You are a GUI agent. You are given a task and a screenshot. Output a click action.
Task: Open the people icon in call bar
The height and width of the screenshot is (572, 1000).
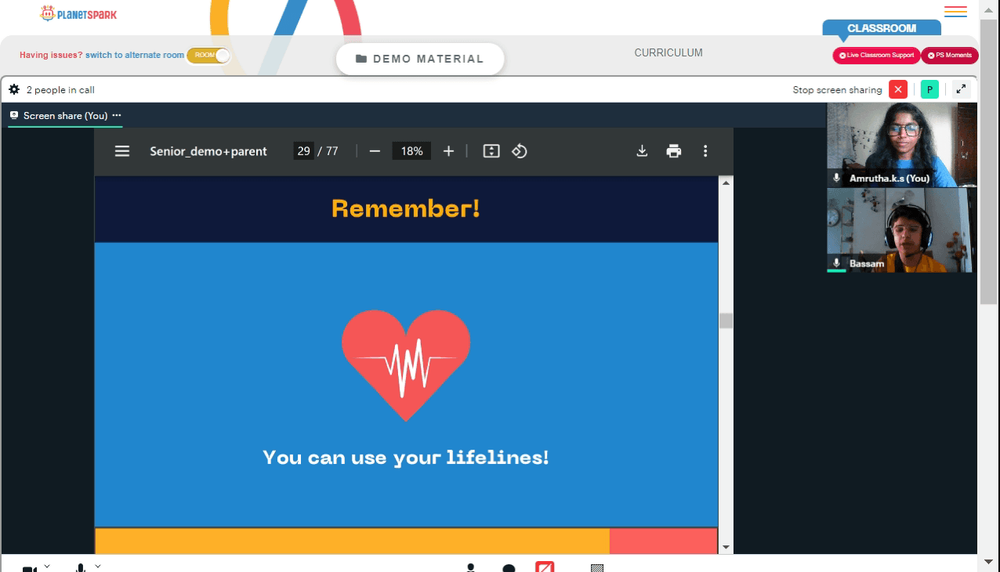pos(471,568)
